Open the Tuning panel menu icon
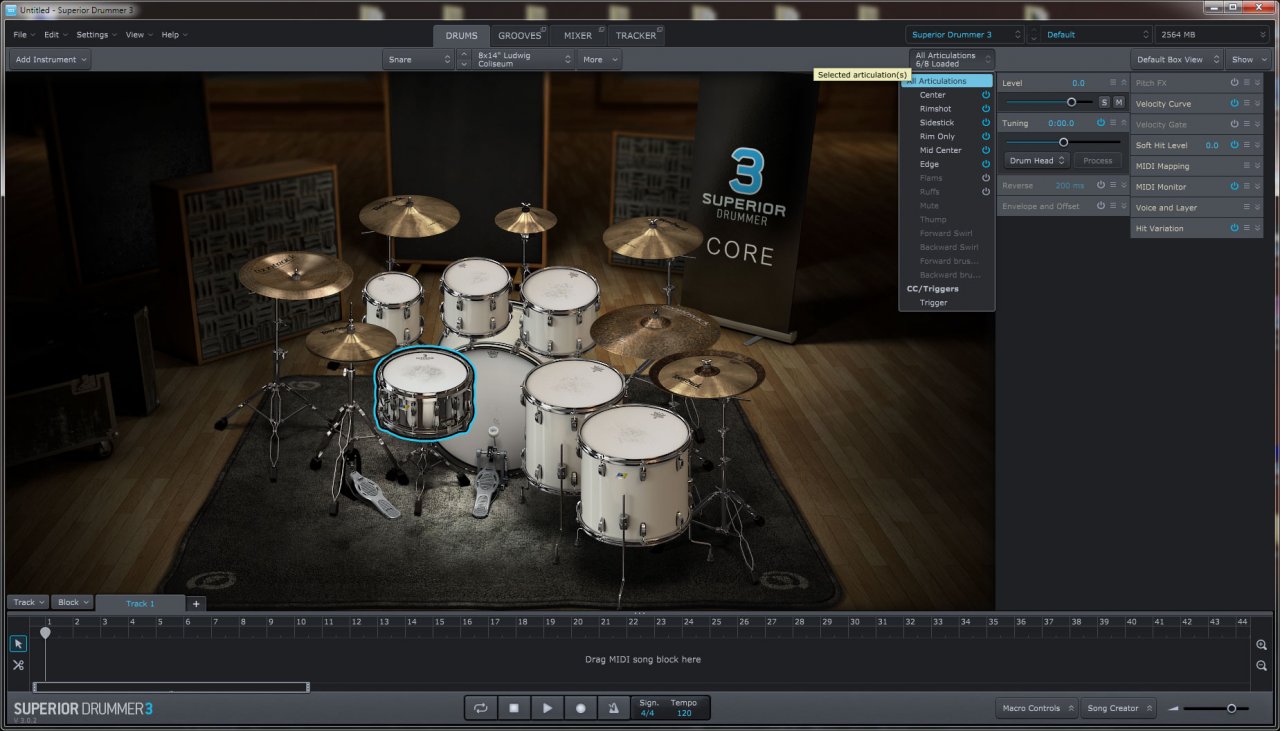This screenshot has height=731, width=1280. [1113, 123]
